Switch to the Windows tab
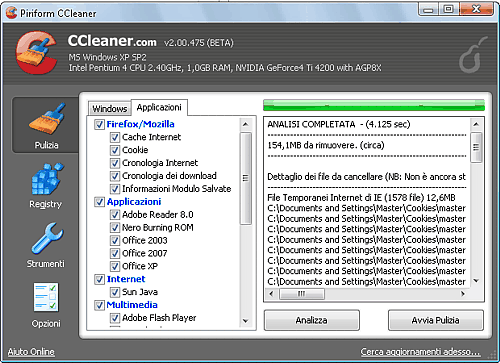Image resolution: width=500 pixels, height=363 pixels. pyautogui.click(x=110, y=108)
